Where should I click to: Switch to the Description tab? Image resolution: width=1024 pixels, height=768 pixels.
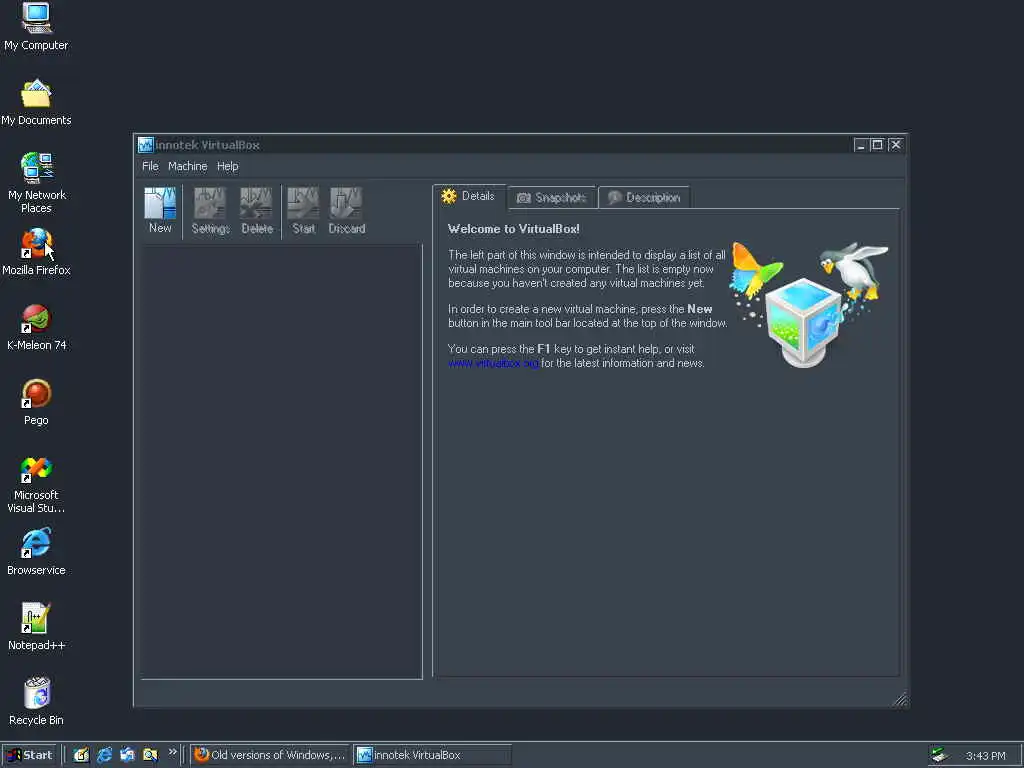644,198
